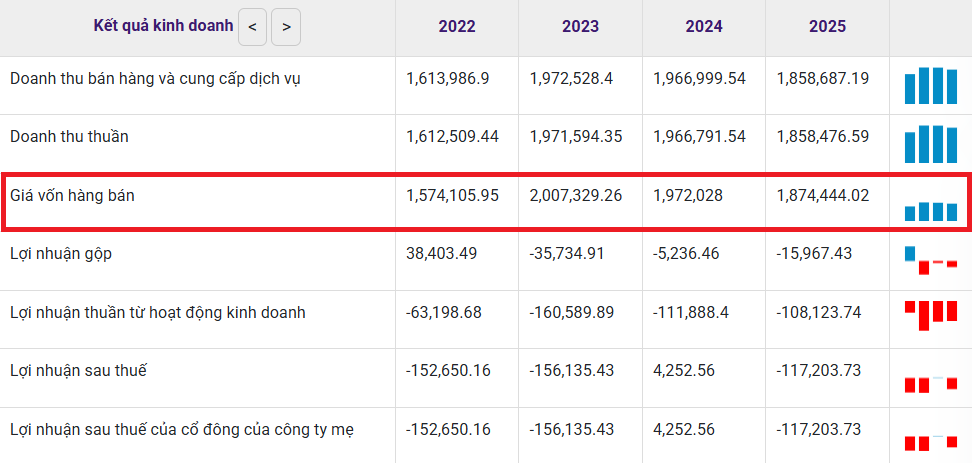972x463 pixels.
Task: Click the Lợi nhuận gộp mini chart
Action: click(x=930, y=259)
